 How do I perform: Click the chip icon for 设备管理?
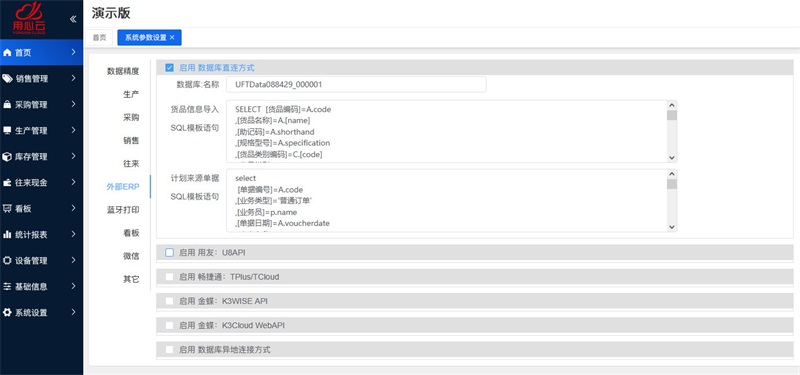(7, 260)
